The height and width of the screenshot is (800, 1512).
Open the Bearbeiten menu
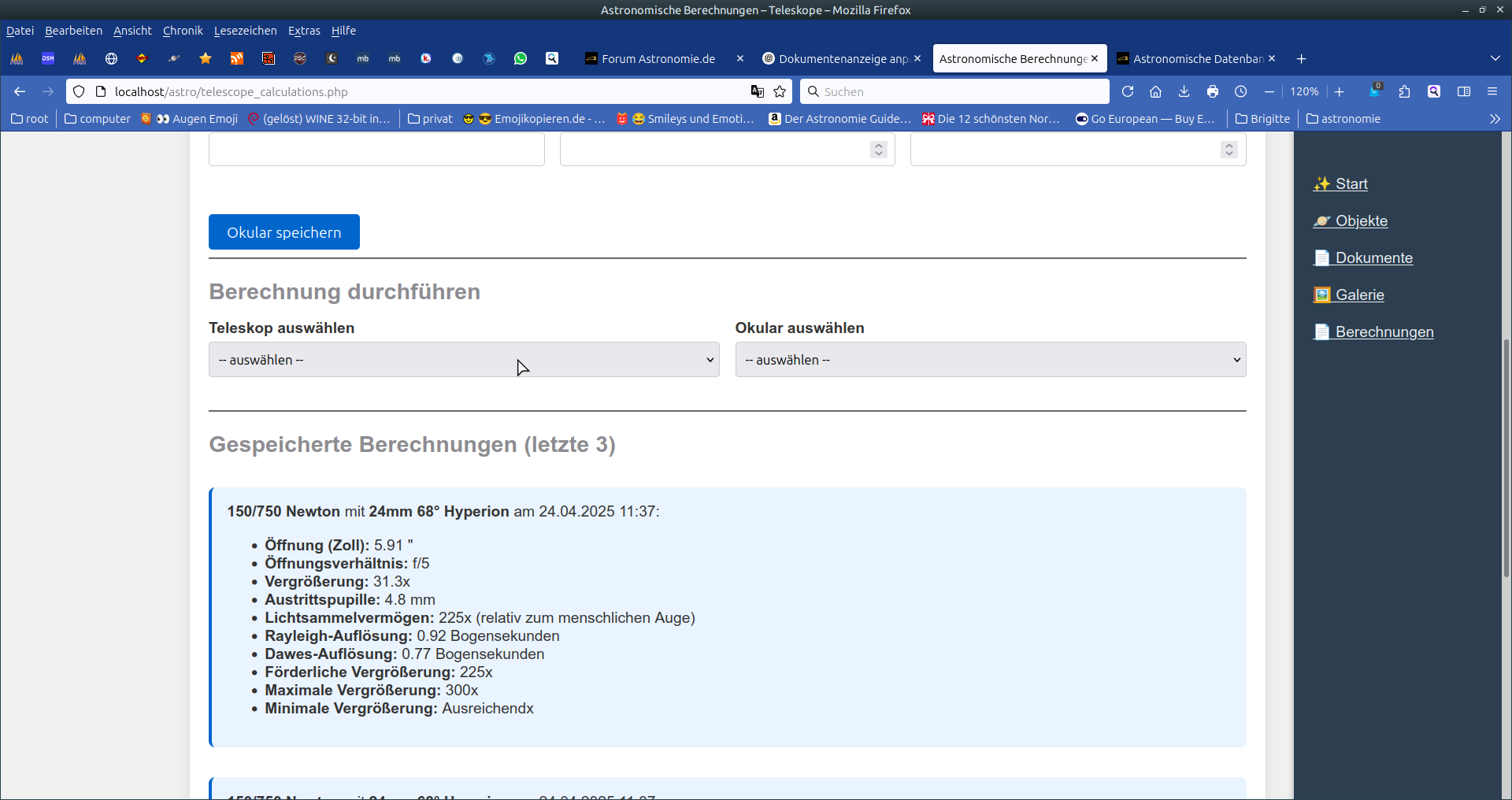click(73, 31)
